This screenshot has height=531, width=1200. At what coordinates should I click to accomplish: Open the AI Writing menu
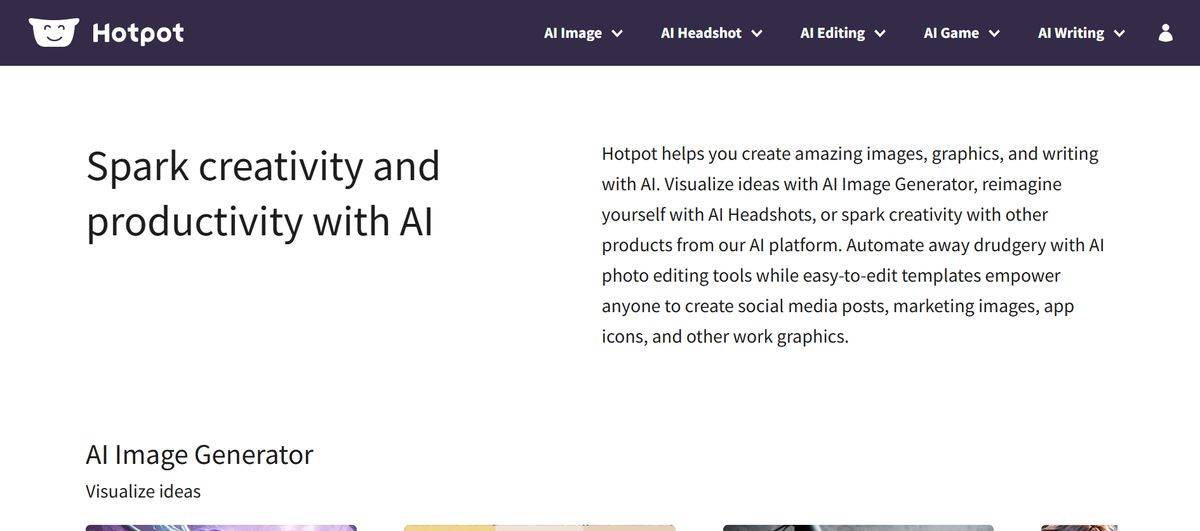pos(1071,33)
